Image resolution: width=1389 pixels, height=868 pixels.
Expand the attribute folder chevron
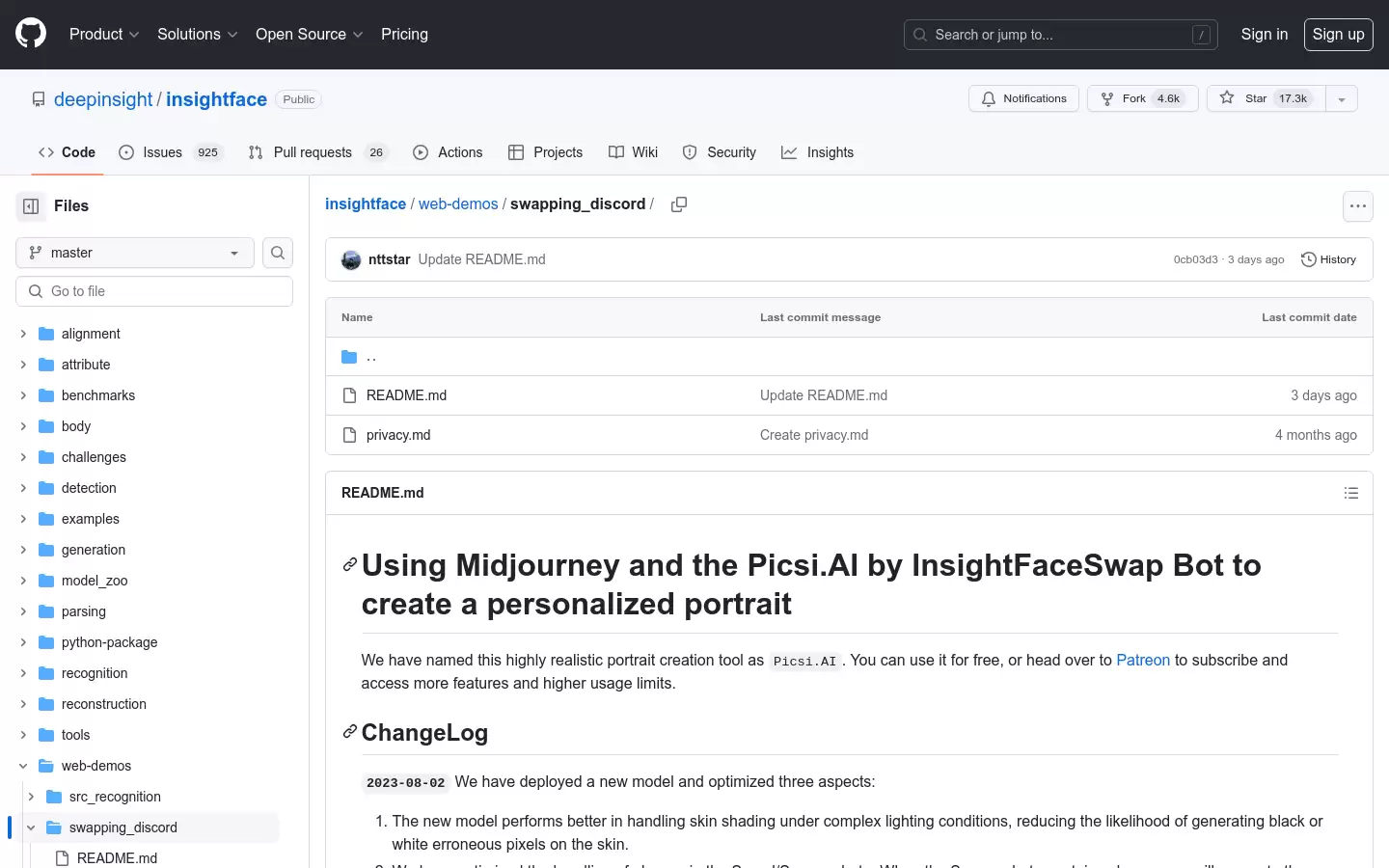click(23, 365)
